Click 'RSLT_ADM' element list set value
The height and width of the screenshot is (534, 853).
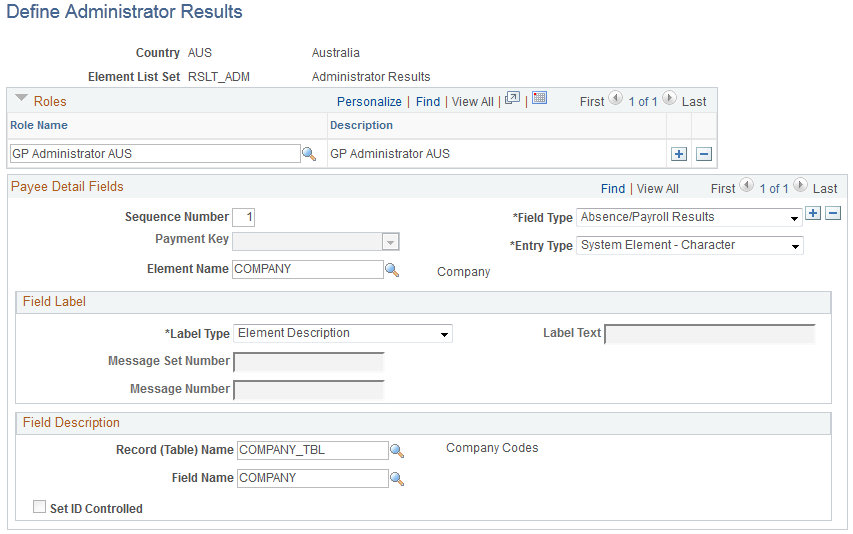click(219, 77)
